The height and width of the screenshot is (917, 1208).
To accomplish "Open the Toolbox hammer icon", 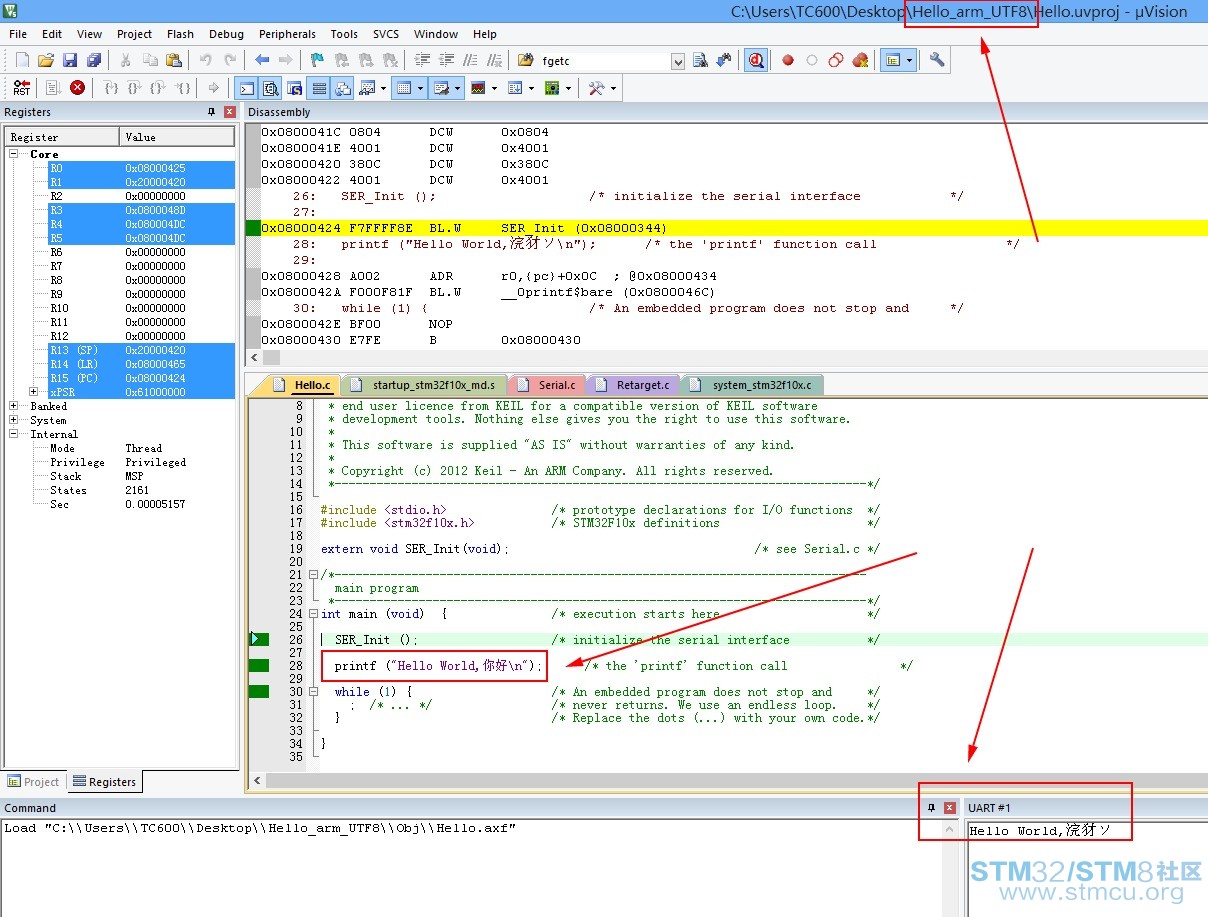I will click(596, 88).
